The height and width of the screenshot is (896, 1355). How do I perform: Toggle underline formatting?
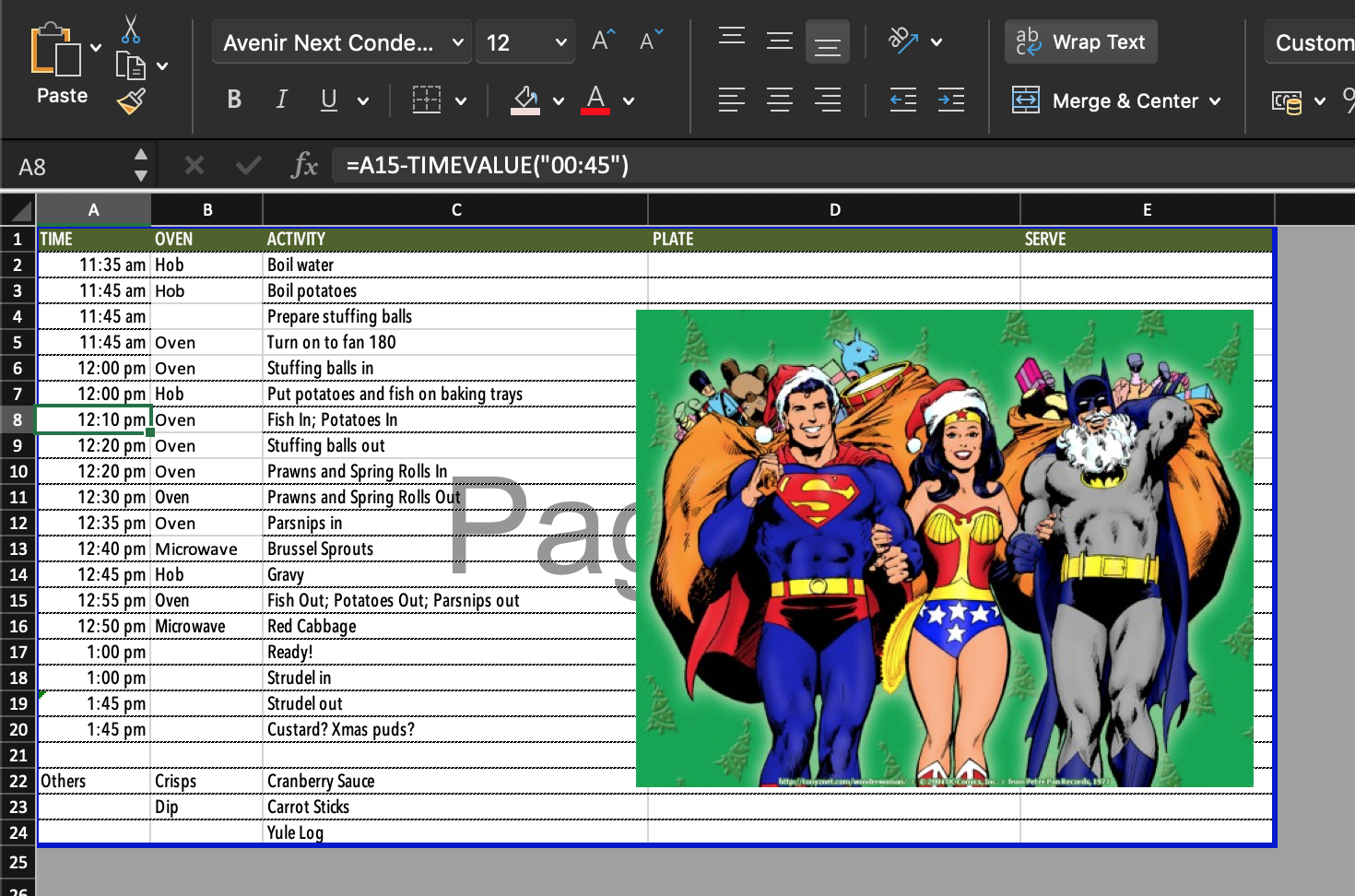pyautogui.click(x=329, y=100)
